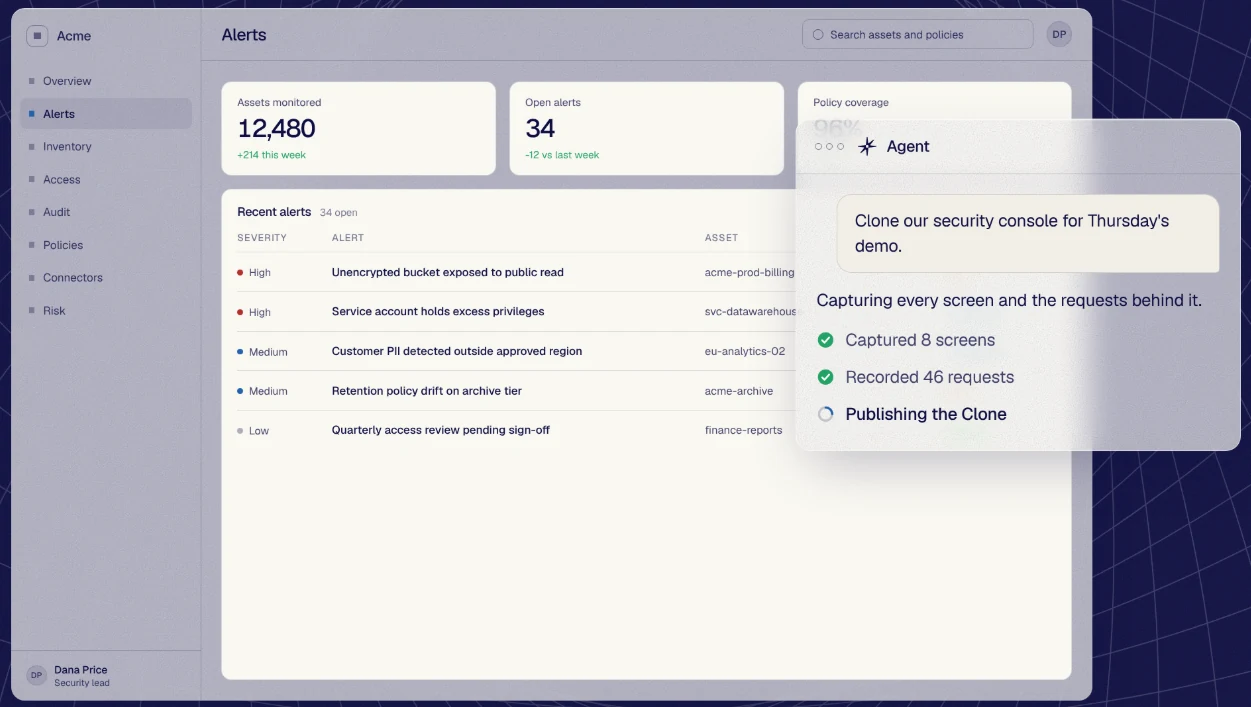Viewport: 1251px width, 707px height.
Task: Click the -12 vs last week text
Action: point(562,155)
